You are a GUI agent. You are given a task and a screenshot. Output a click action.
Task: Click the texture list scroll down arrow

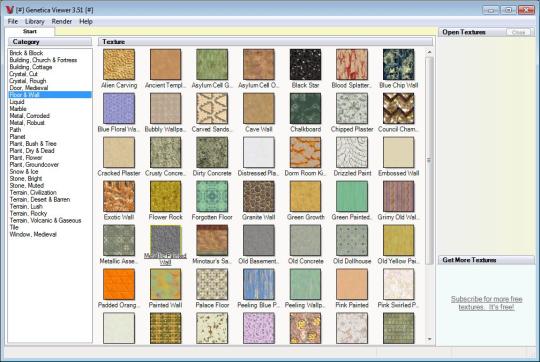coord(429,339)
